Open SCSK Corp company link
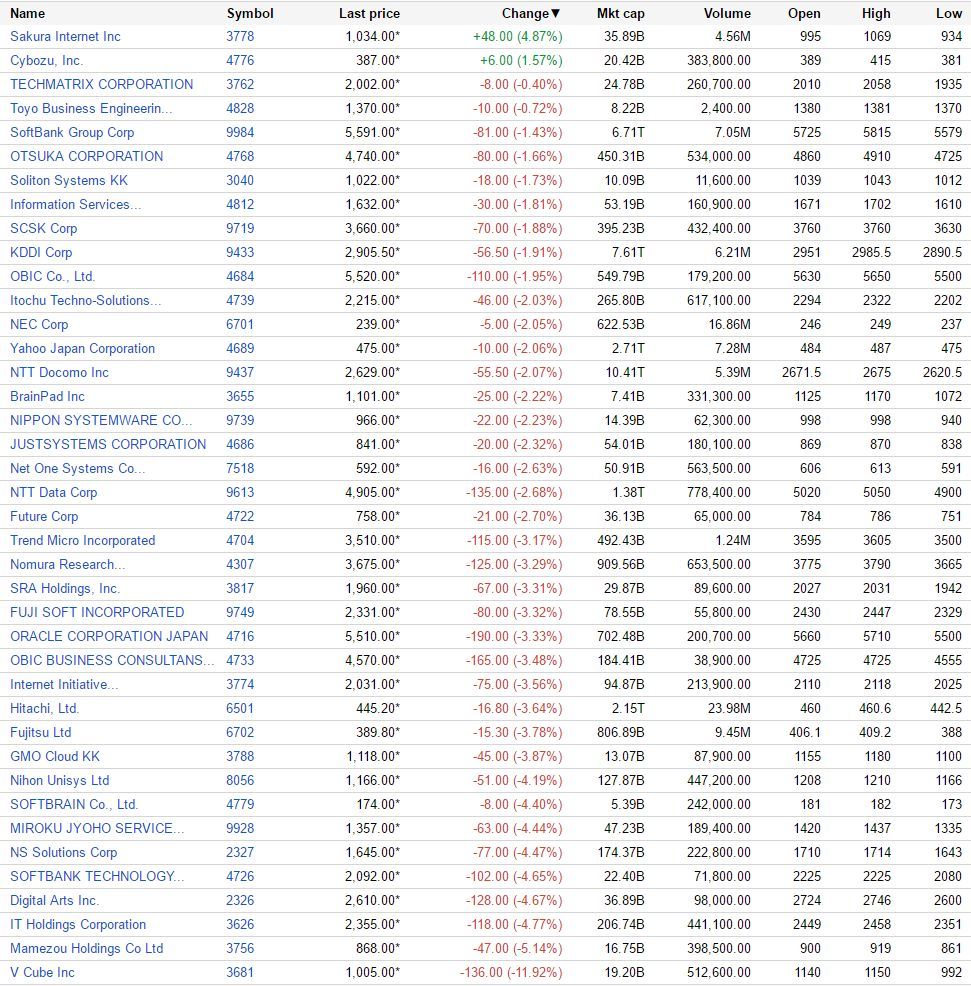The image size is (971, 986). 43,228
